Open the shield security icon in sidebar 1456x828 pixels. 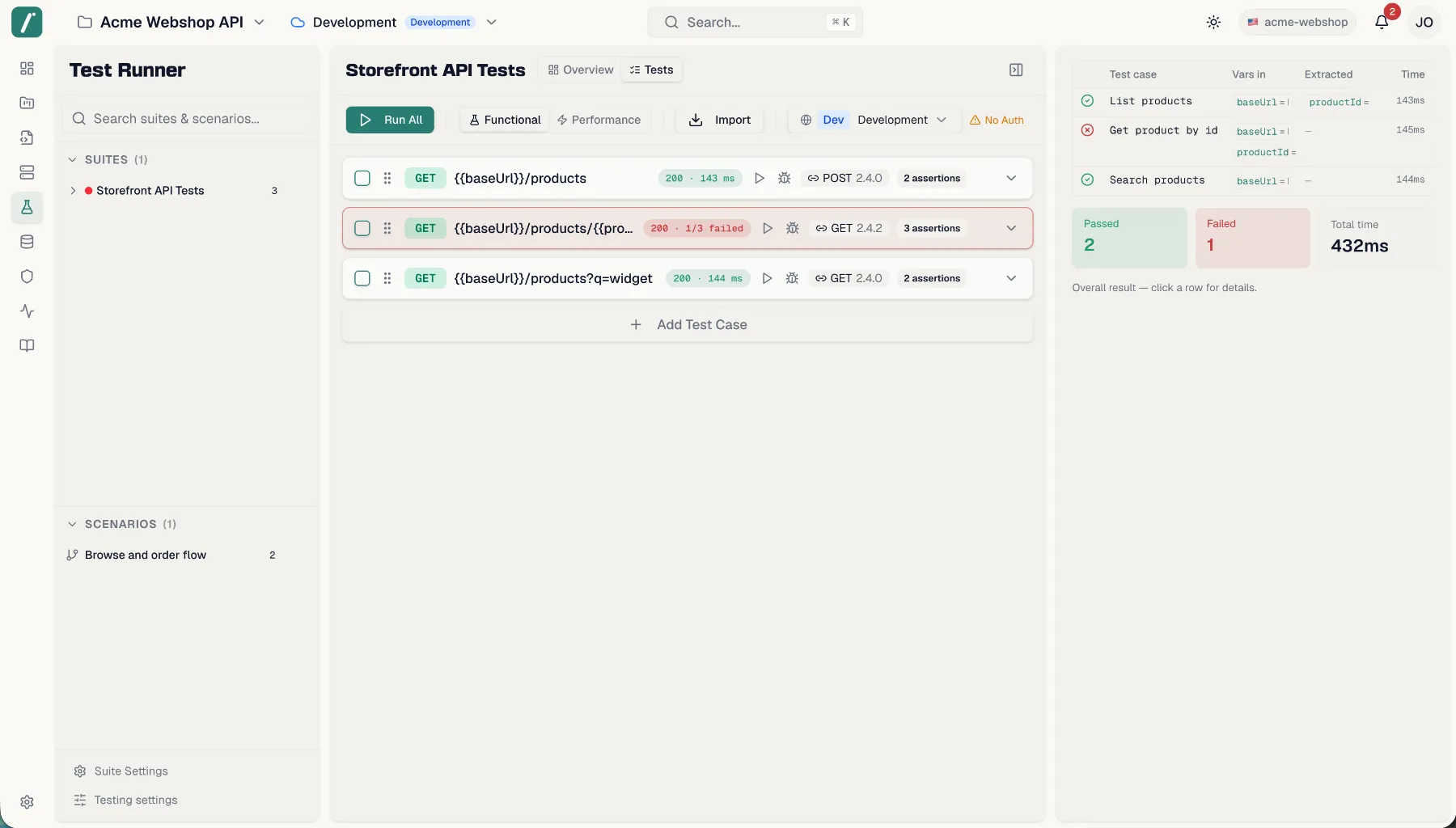coord(27,277)
